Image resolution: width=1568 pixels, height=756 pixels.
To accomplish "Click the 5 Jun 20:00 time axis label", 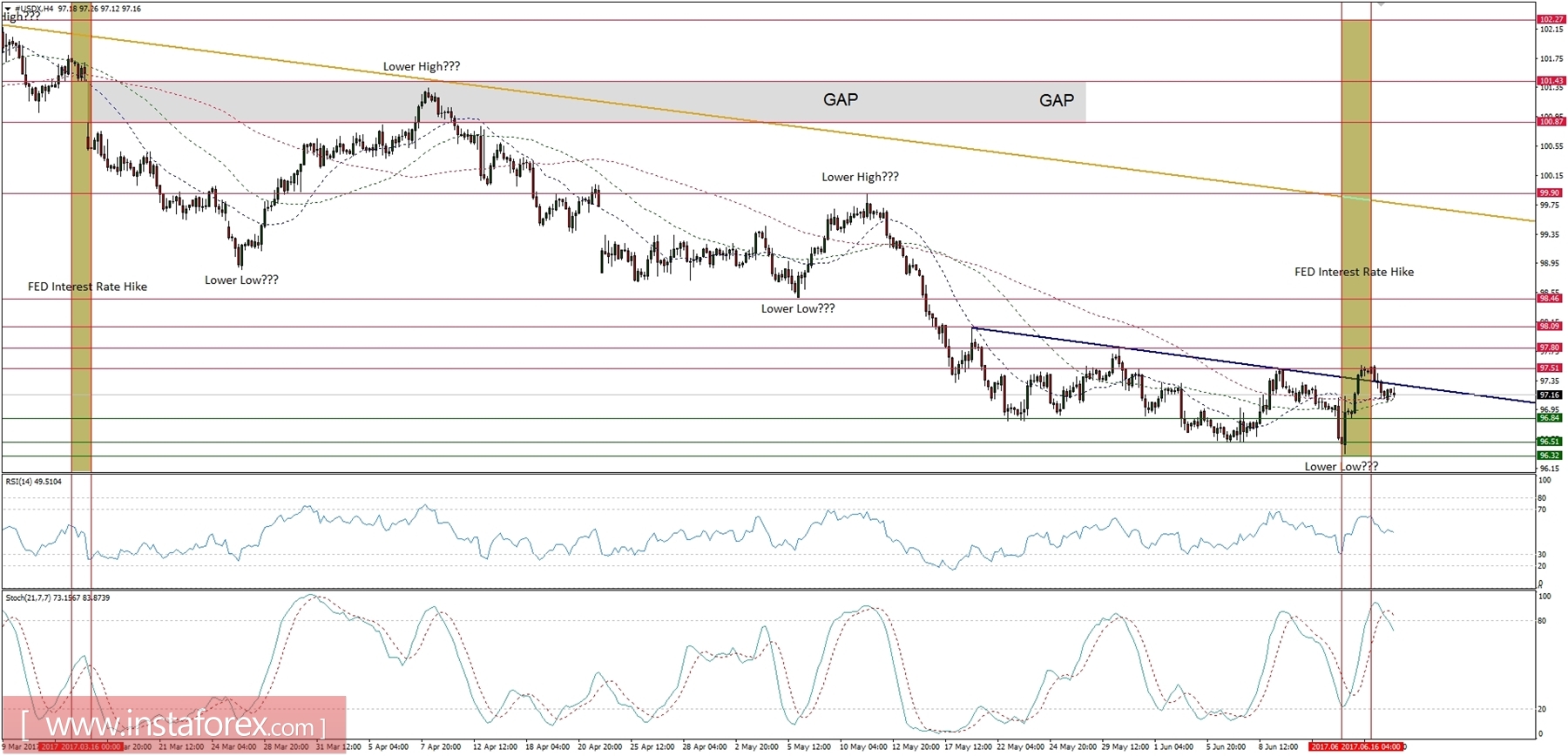I will click(1226, 747).
